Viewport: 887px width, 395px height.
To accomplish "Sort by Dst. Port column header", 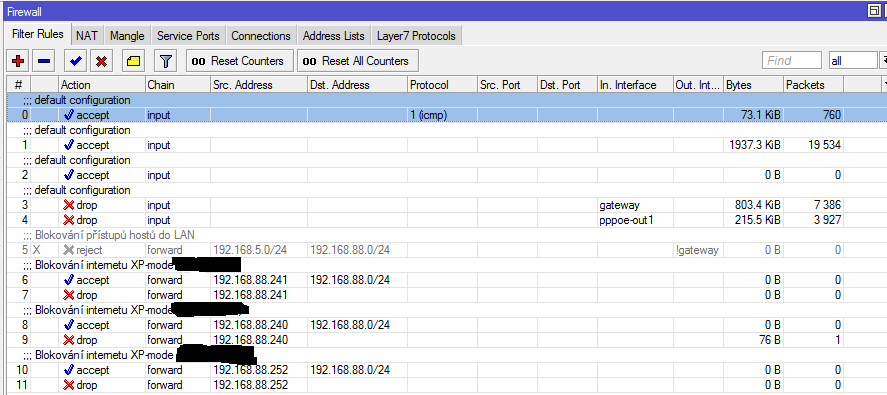I will [567, 85].
